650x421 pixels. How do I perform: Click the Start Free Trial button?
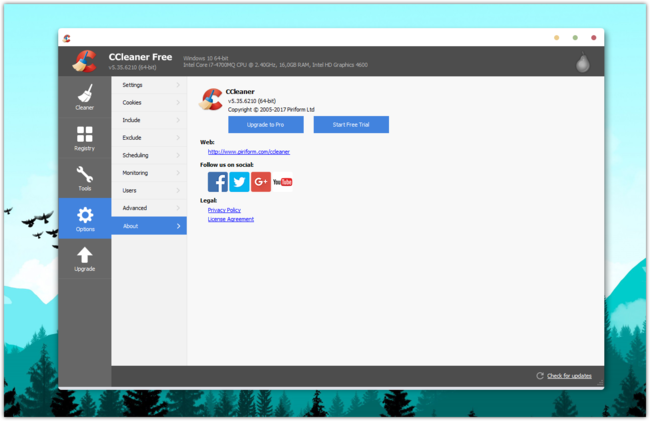(x=351, y=125)
